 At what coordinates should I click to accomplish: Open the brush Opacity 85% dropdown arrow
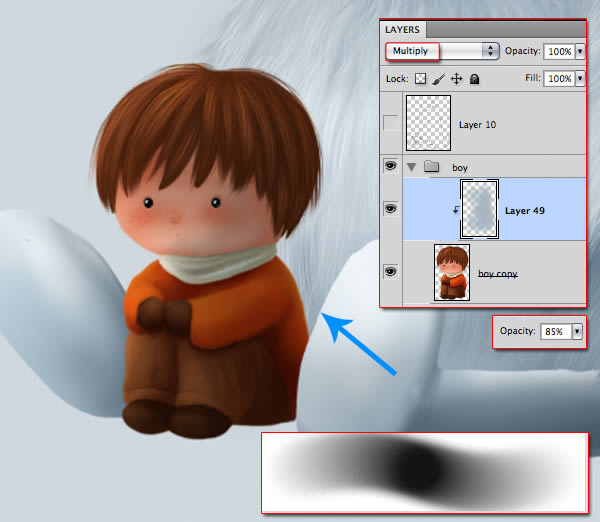pyautogui.click(x=577, y=331)
